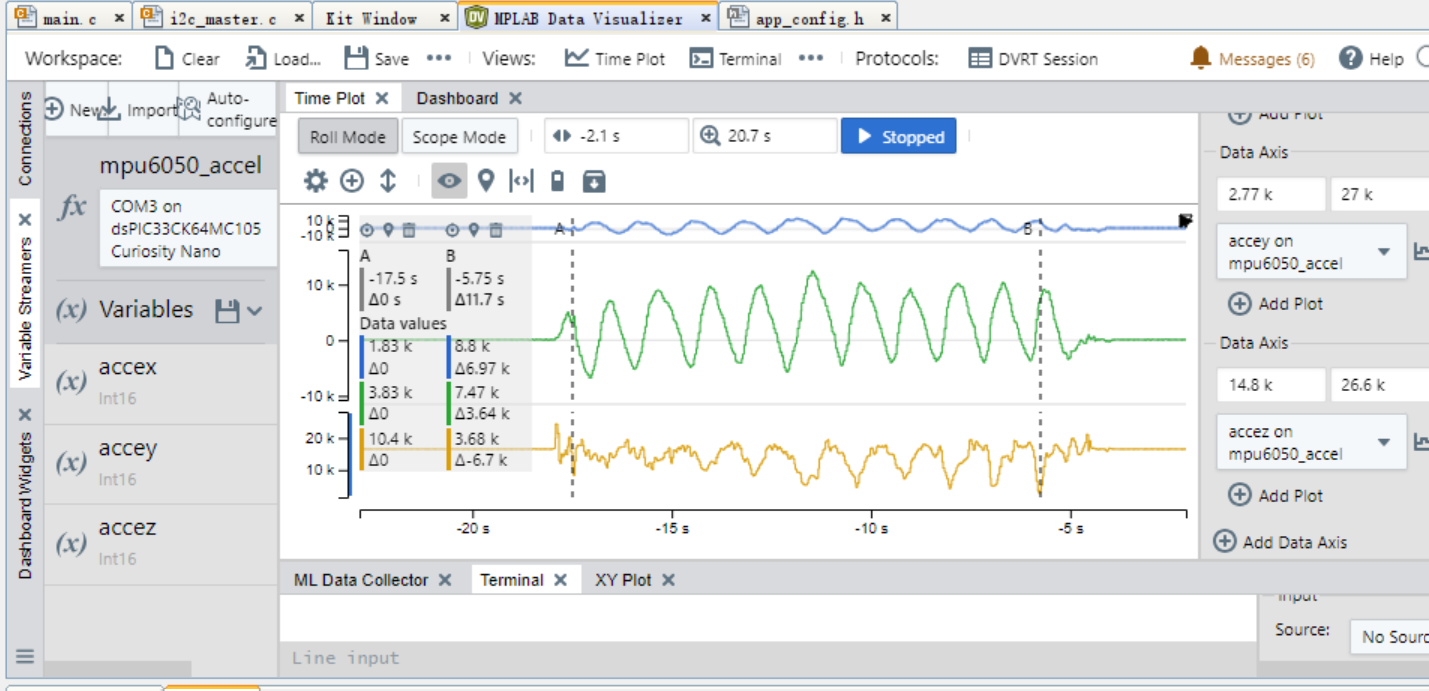The image size is (1429, 691).
Task: Click the marker pin icon in plot toolbar
Action: [486, 180]
